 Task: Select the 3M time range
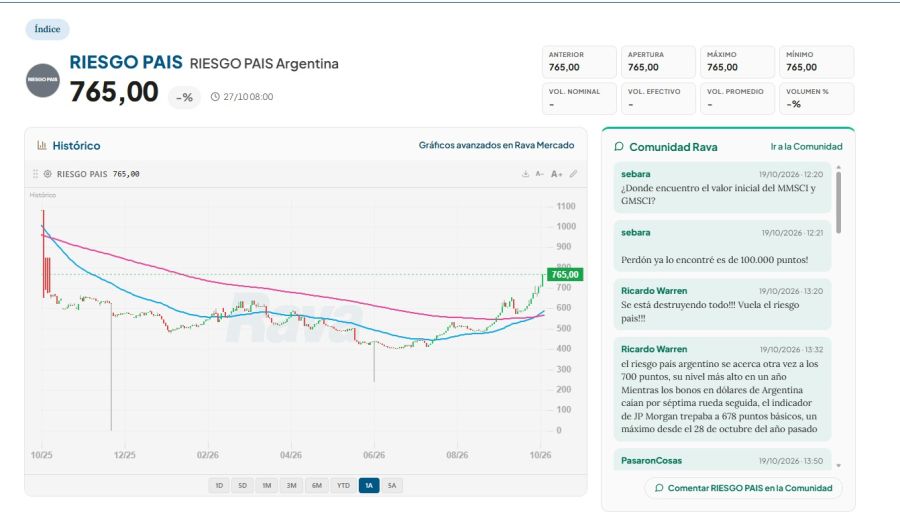[x=292, y=485]
